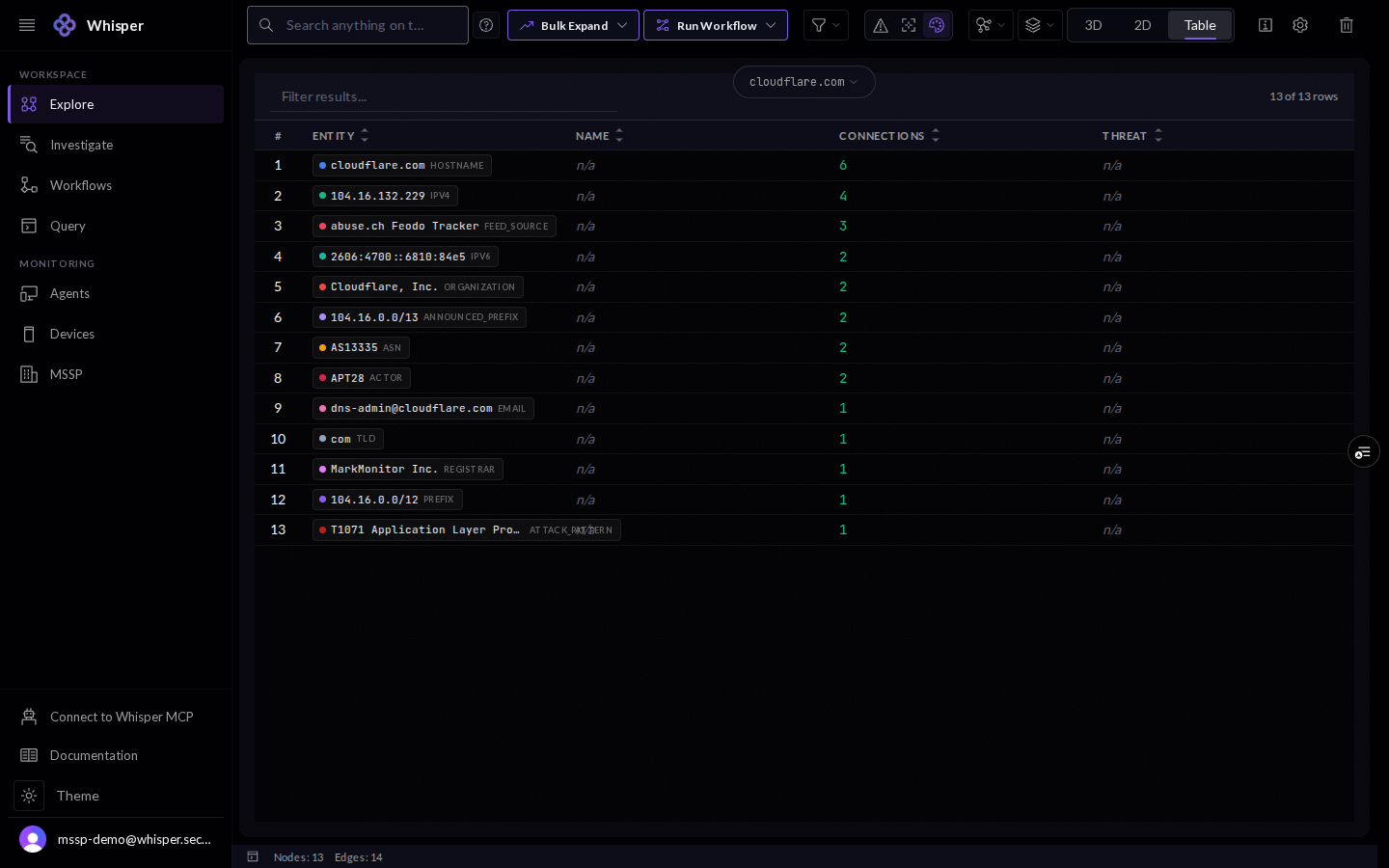Expand the cloudflare.com selector pill
This screenshot has height=868, width=1389.
point(804,82)
